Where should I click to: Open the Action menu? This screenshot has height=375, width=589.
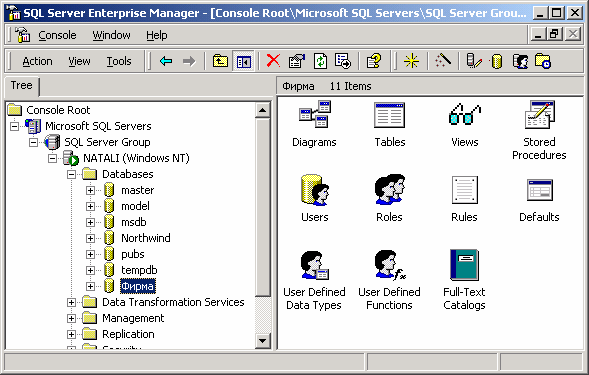coord(37,61)
